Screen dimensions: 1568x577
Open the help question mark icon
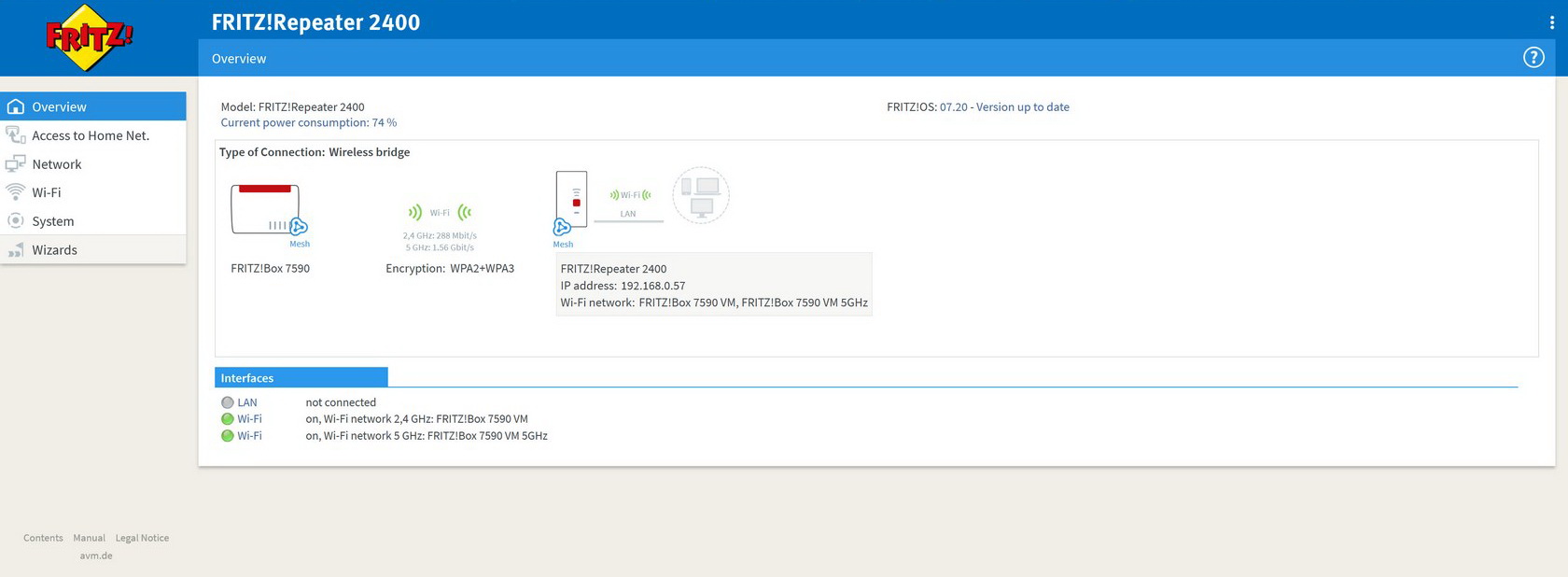[1533, 58]
